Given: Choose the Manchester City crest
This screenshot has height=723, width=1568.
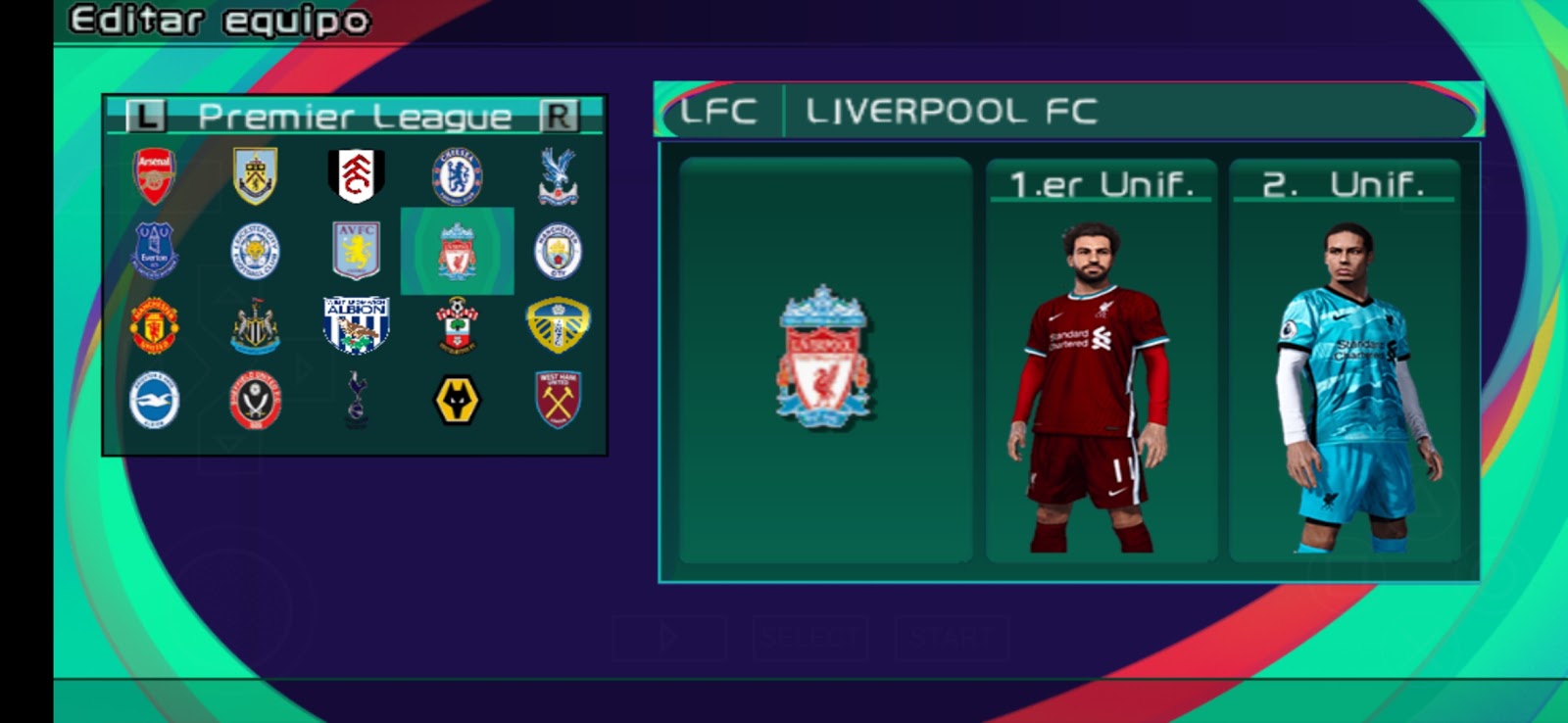Looking at the screenshot, I should click(x=559, y=252).
